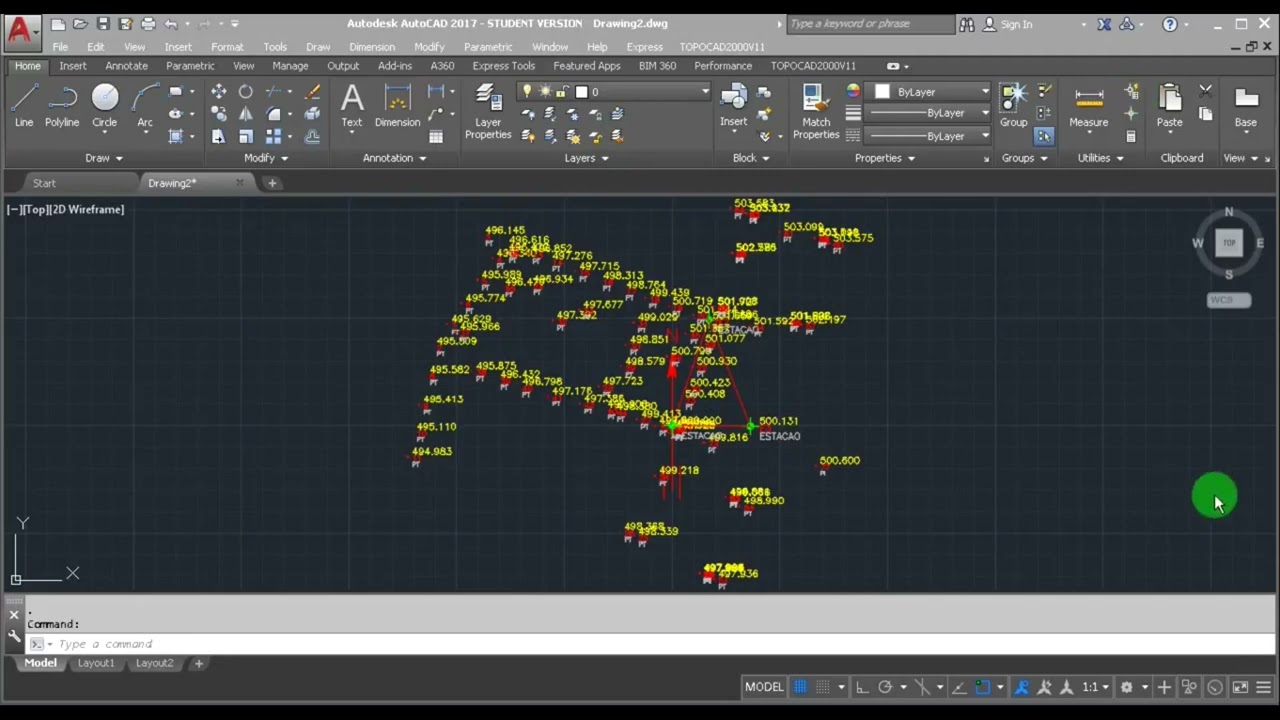Viewport: 1280px width, 720px height.
Task: Expand the Layers panel
Action: click(x=586, y=158)
